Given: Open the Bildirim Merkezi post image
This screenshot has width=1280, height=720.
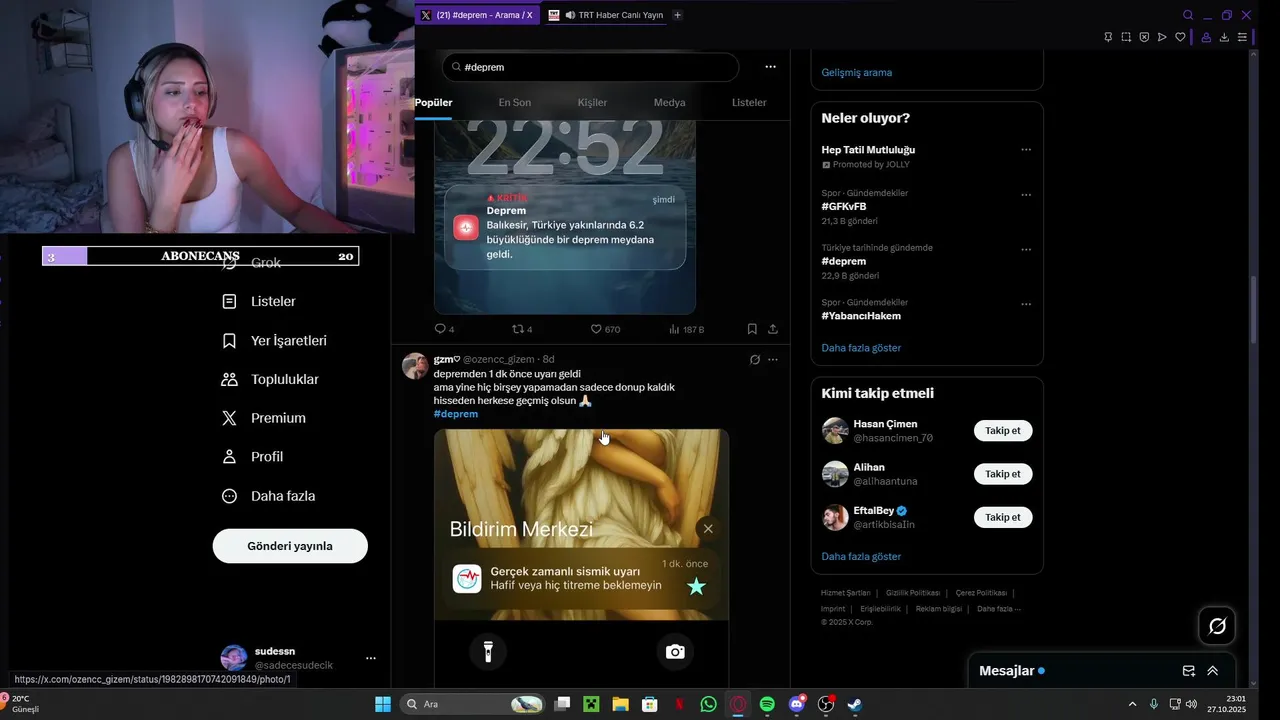Looking at the screenshot, I should [581, 558].
